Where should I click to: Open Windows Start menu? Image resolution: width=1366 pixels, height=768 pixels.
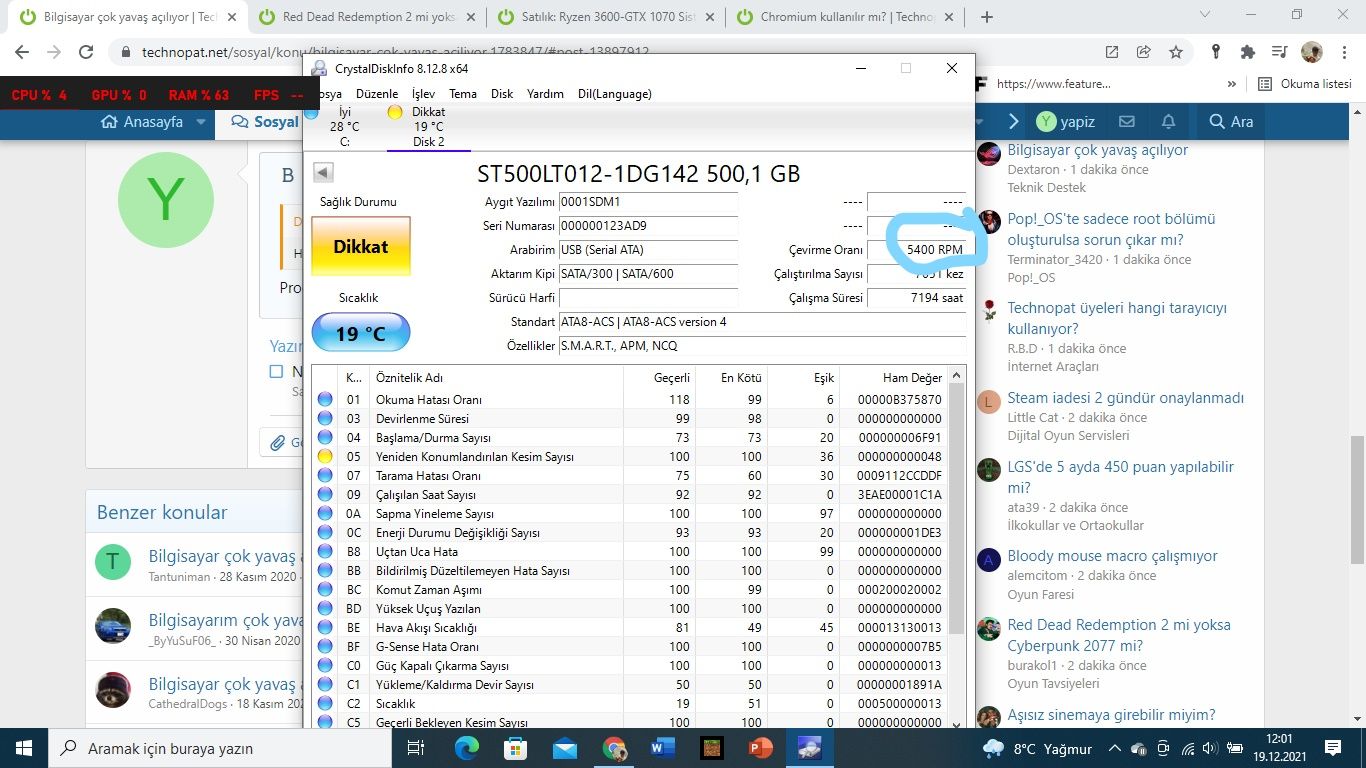coord(24,748)
